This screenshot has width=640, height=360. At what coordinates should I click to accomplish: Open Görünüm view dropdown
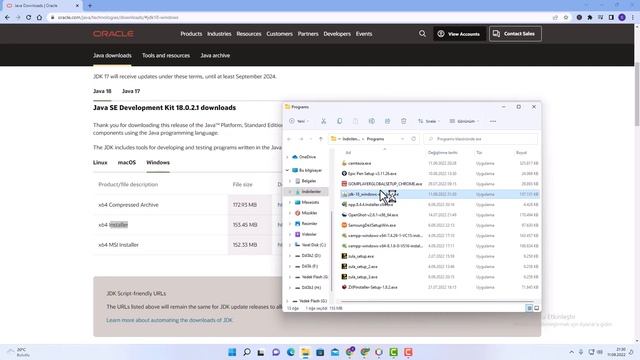coord(464,121)
